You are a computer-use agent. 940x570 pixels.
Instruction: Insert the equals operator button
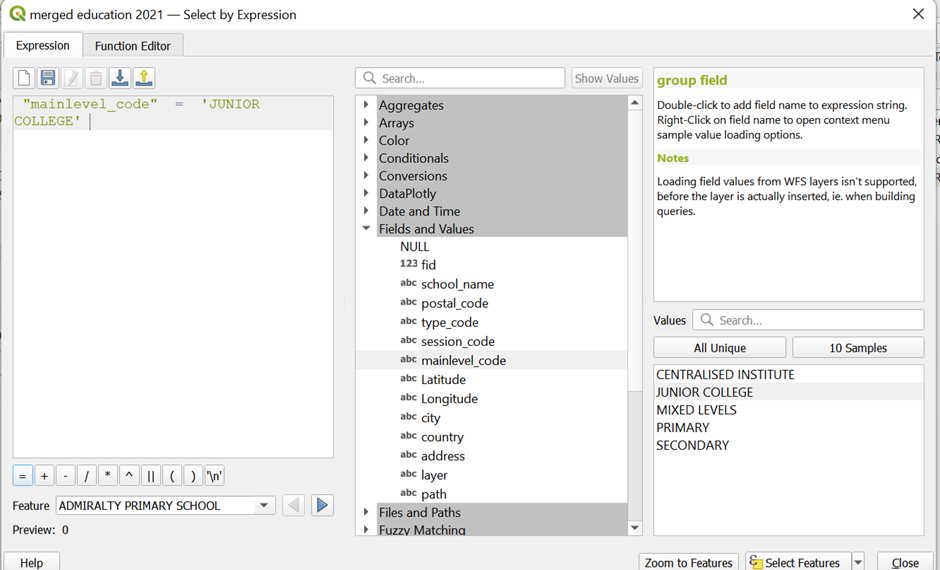pyautogui.click(x=22, y=476)
